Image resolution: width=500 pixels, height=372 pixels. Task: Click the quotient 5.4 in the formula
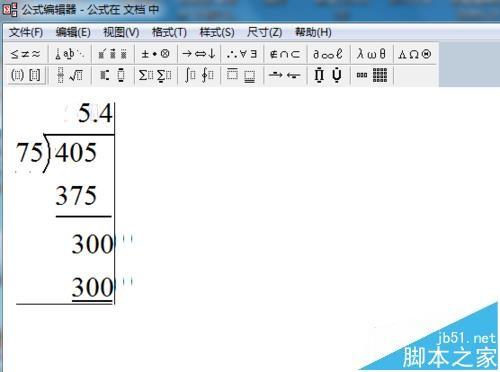point(95,114)
